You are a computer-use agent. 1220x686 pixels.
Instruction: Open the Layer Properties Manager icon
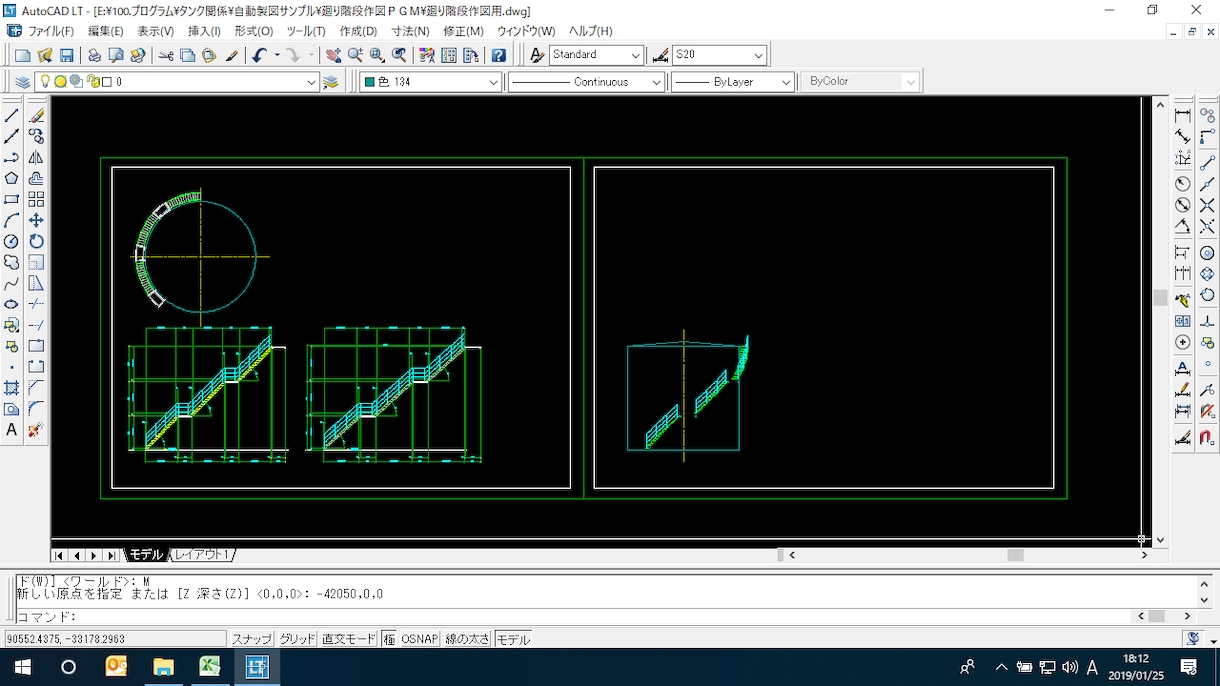click(x=22, y=82)
